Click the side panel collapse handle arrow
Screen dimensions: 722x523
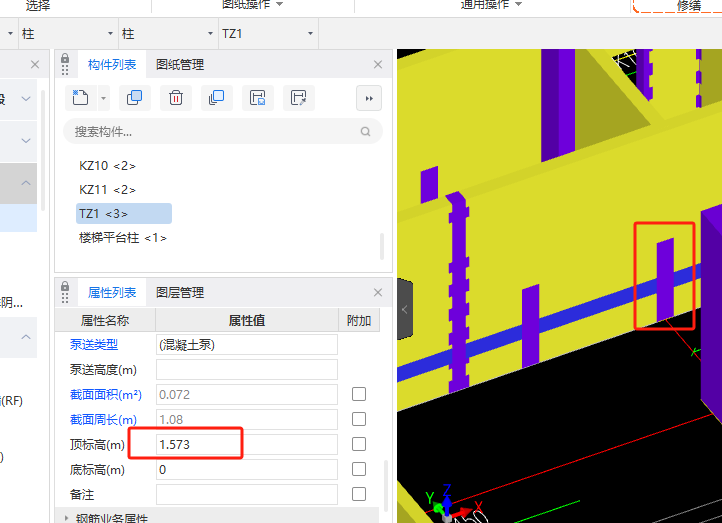(x=404, y=309)
